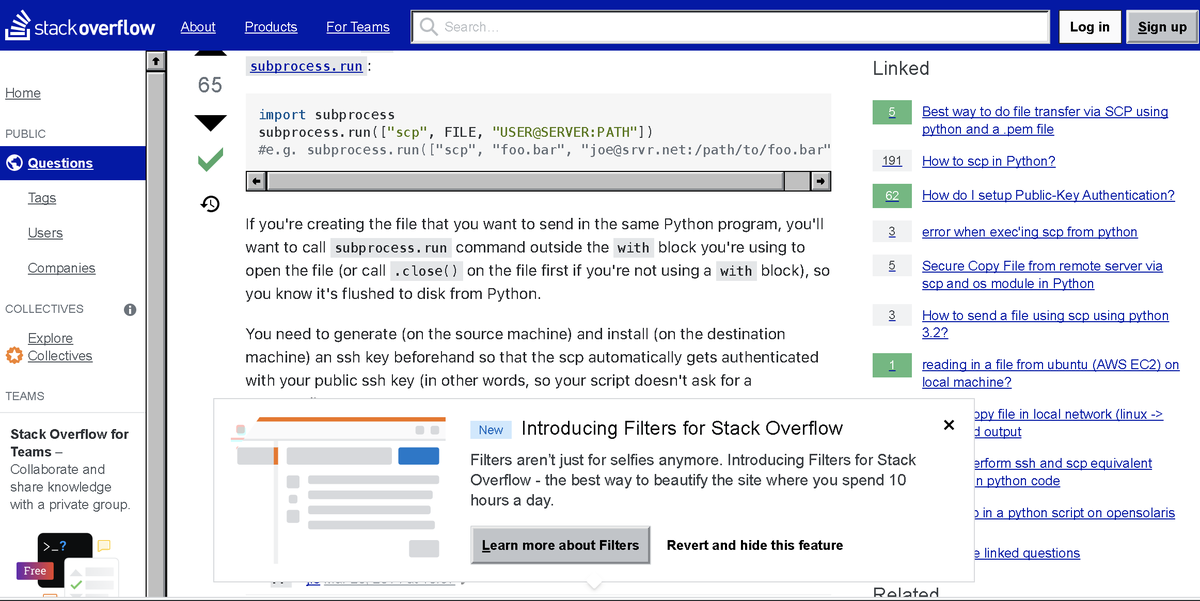Viewport: 1200px width, 601px height.
Task: Click the orange Explore Collectives star icon
Action: click(14, 355)
